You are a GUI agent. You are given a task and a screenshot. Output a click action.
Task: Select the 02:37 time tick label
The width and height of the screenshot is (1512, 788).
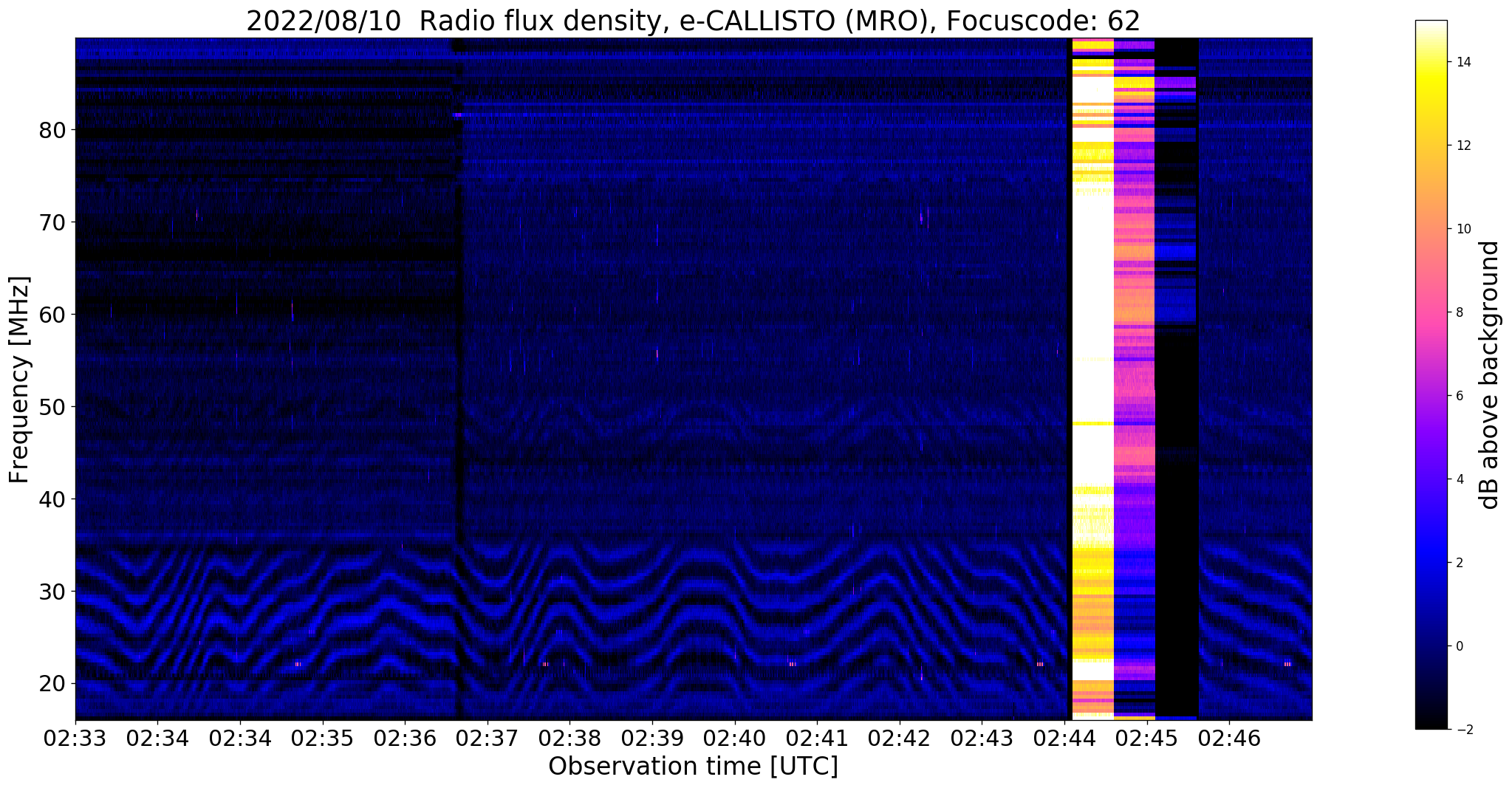pyautogui.click(x=488, y=738)
